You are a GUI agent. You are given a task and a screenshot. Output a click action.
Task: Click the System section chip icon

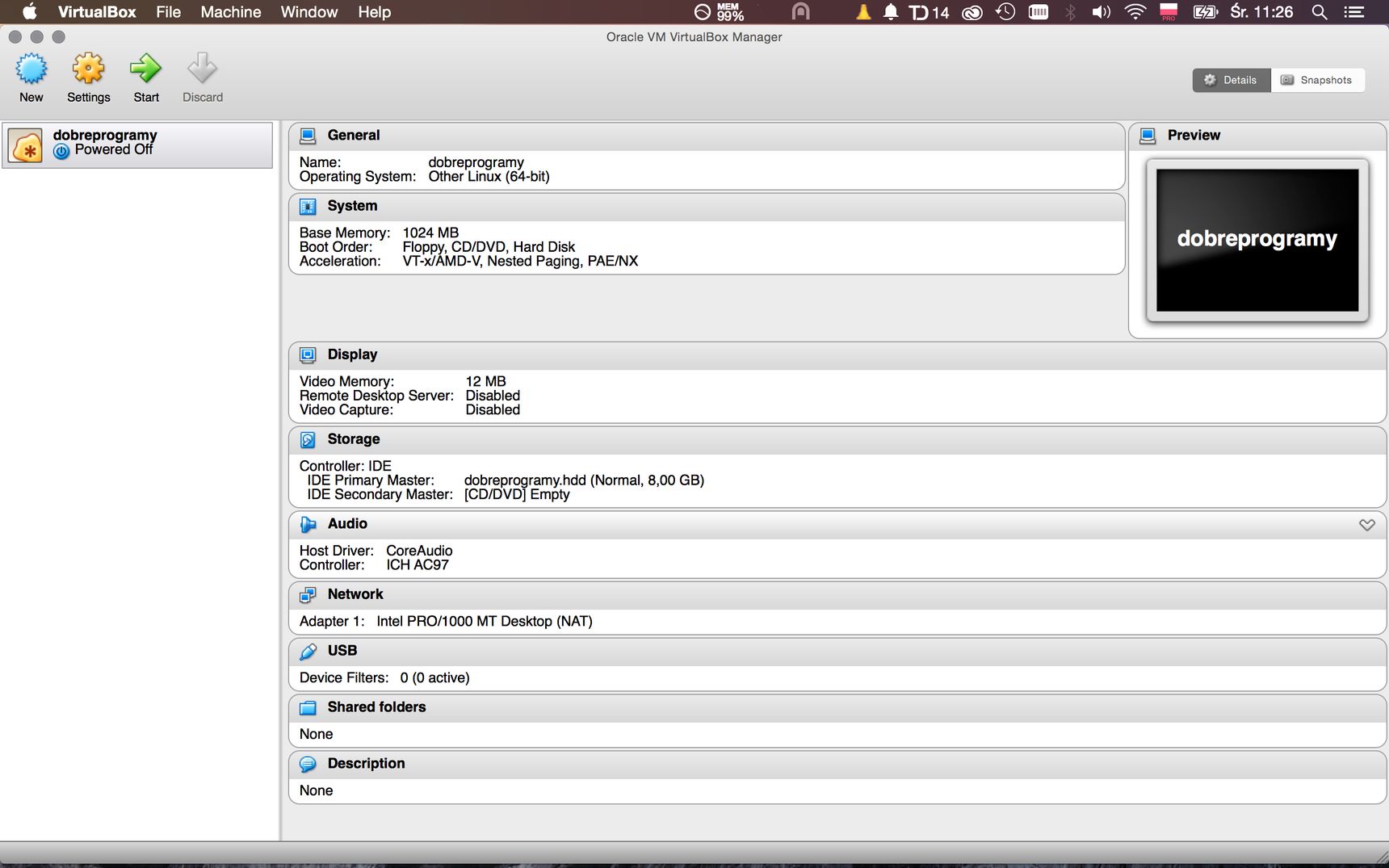click(308, 207)
